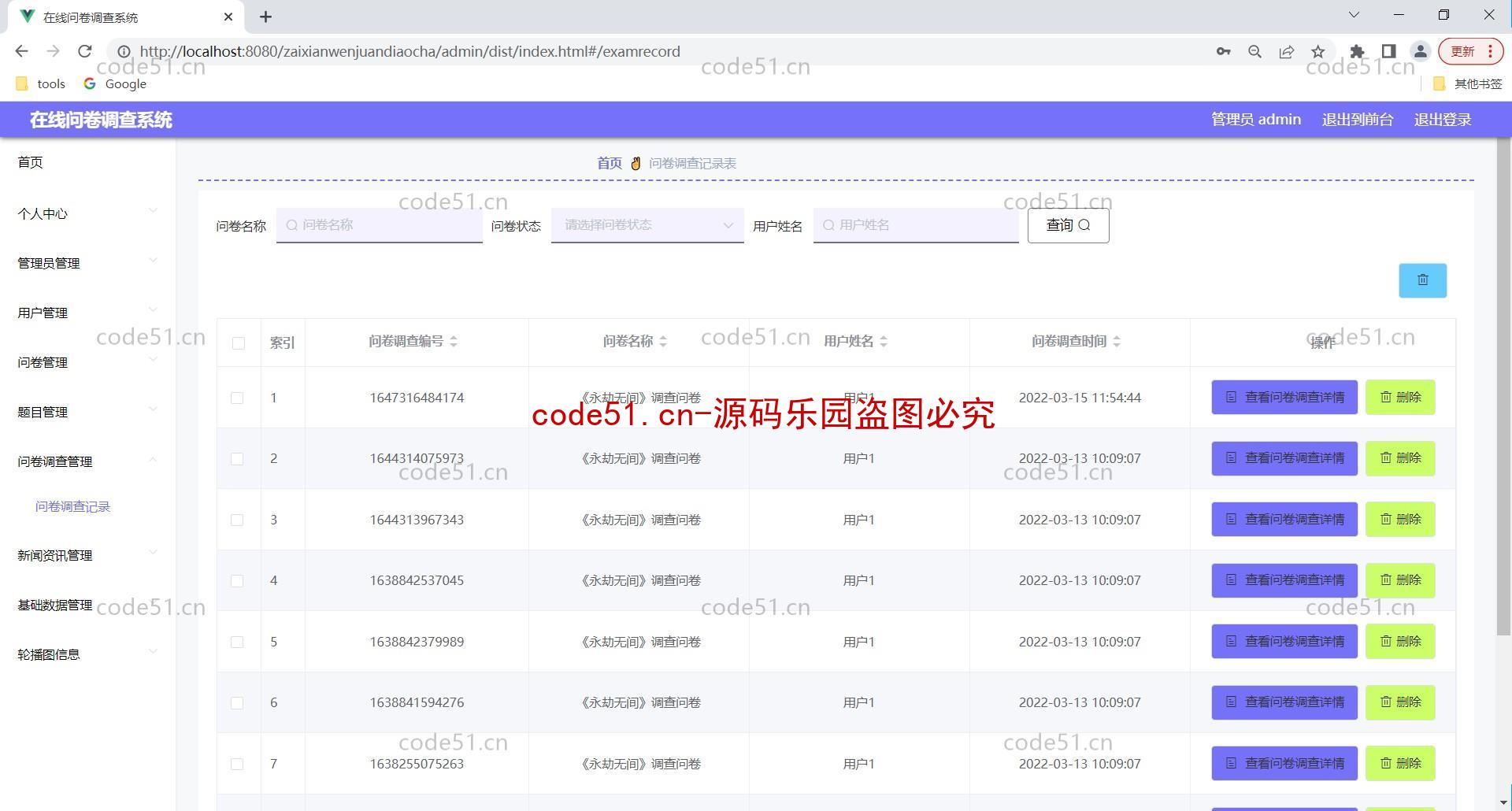Image resolution: width=1512 pixels, height=811 pixels.
Task: Sort by 问卷调查时间 column sort arrows
Action: (x=1117, y=341)
